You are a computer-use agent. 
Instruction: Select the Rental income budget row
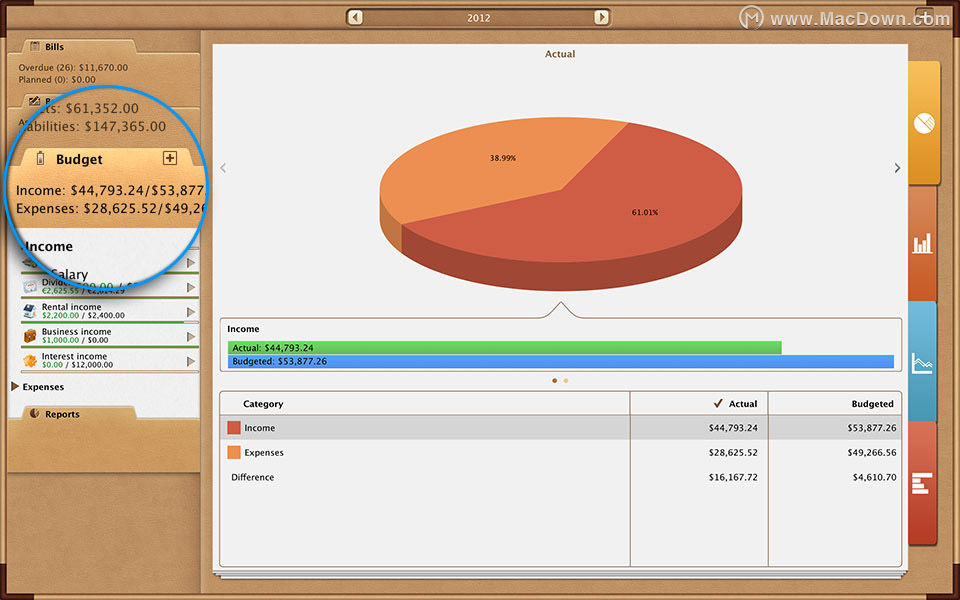[x=110, y=312]
